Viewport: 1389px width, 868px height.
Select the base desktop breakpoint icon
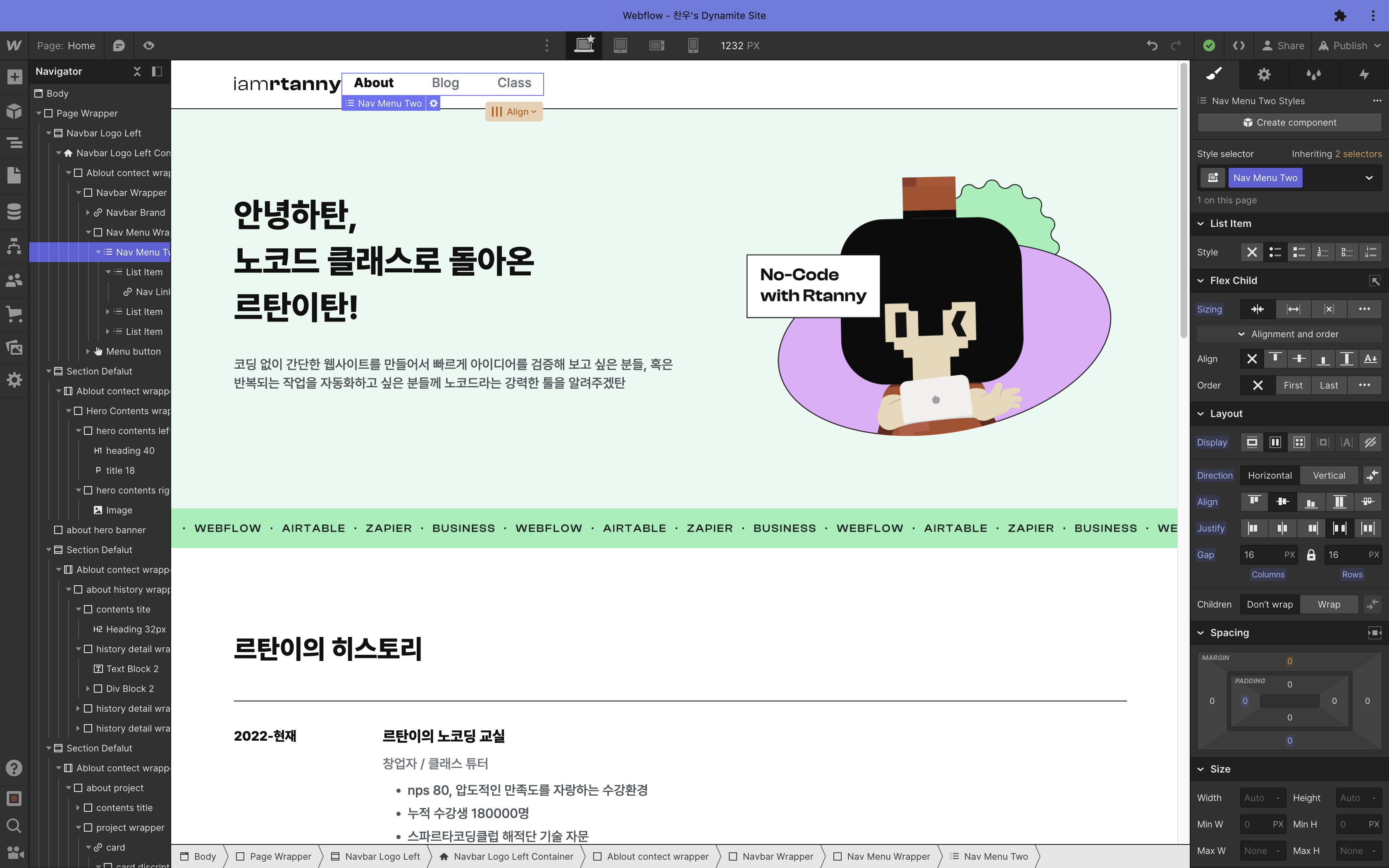tap(584, 45)
